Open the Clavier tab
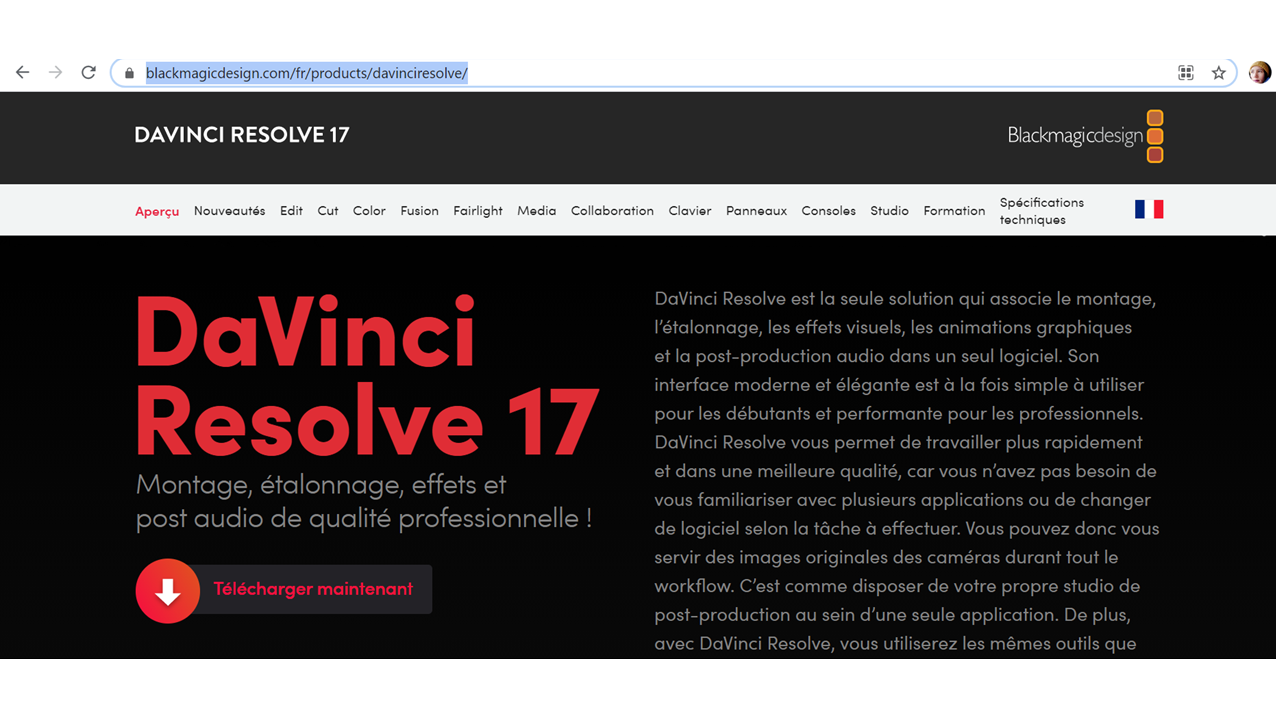This screenshot has height=720, width=1280. (x=690, y=211)
